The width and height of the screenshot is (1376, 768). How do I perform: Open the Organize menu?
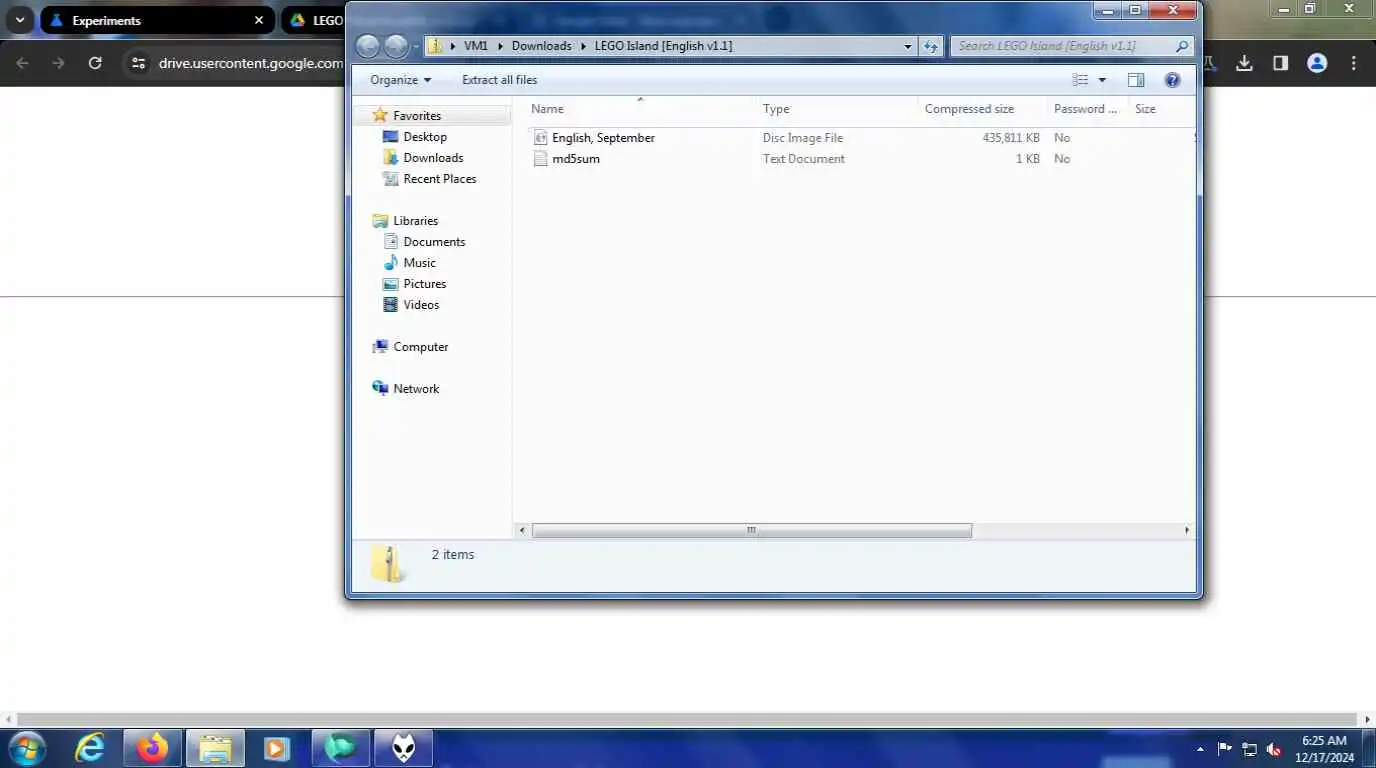pos(400,80)
